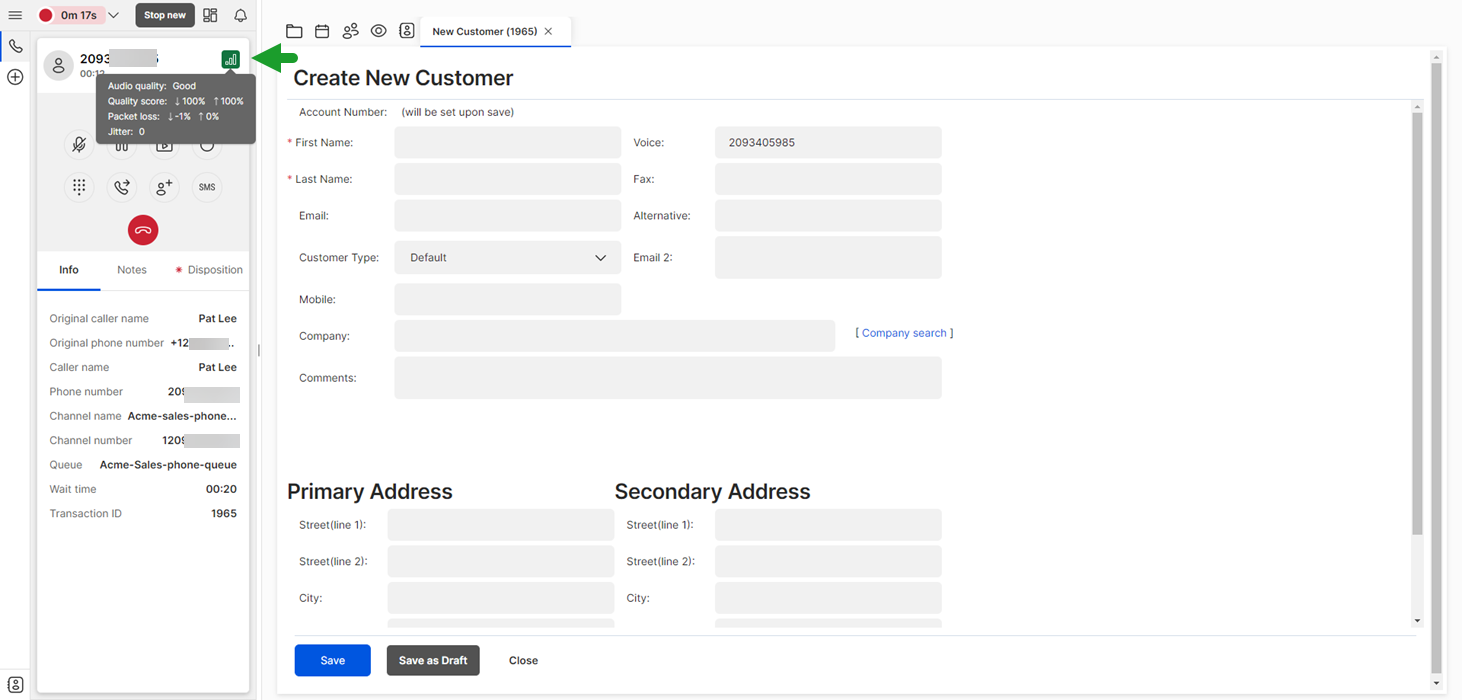
Task: Click the panel divider collapse handle
Action: tap(259, 350)
